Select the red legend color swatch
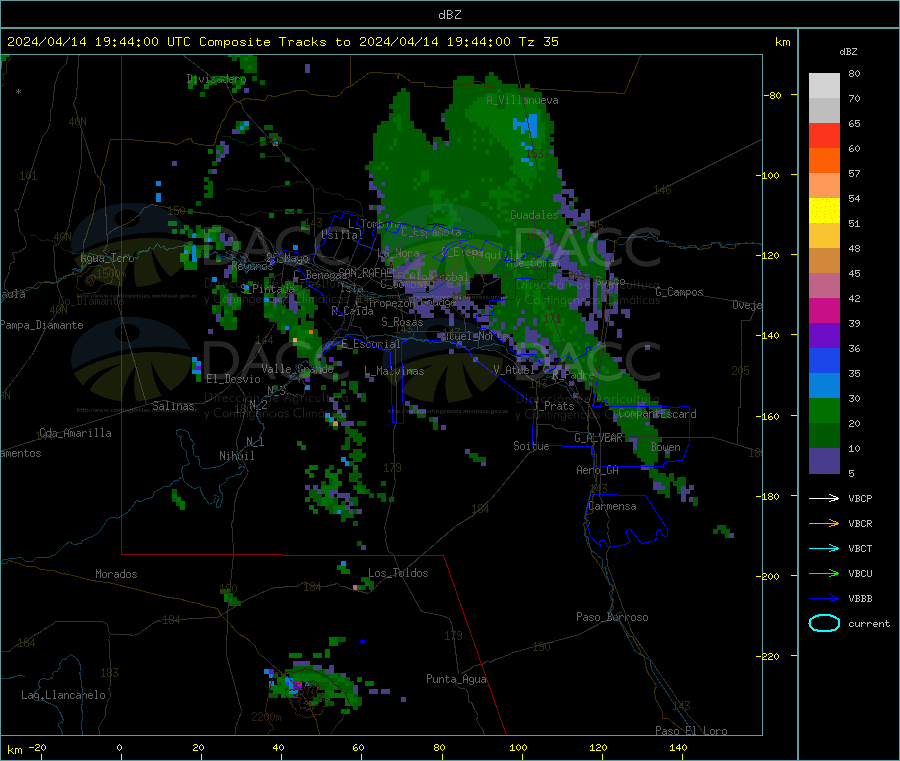Image resolution: width=900 pixels, height=761 pixels. pyautogui.click(x=824, y=135)
